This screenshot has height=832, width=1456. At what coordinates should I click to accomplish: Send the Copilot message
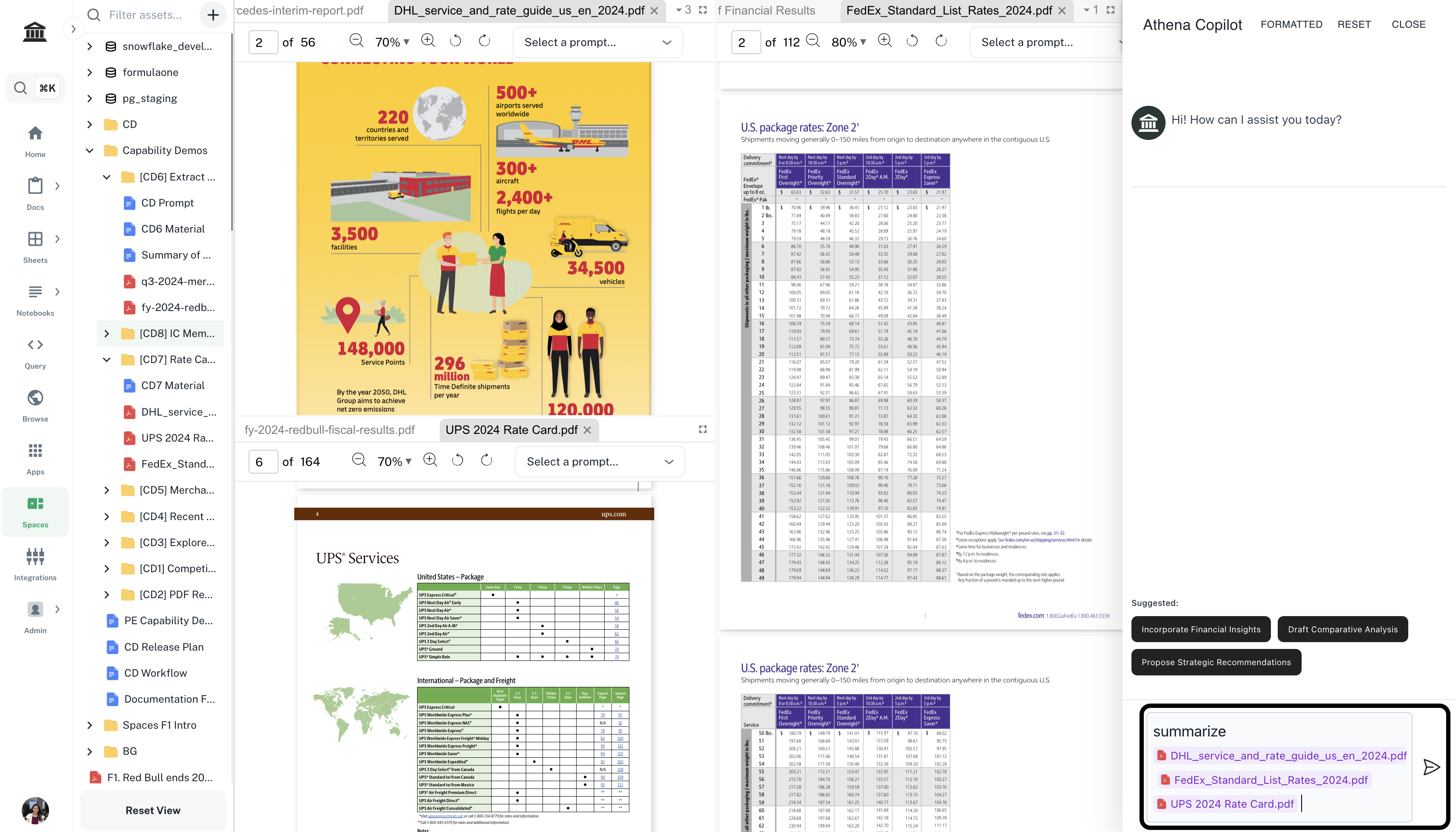pyautogui.click(x=1431, y=767)
